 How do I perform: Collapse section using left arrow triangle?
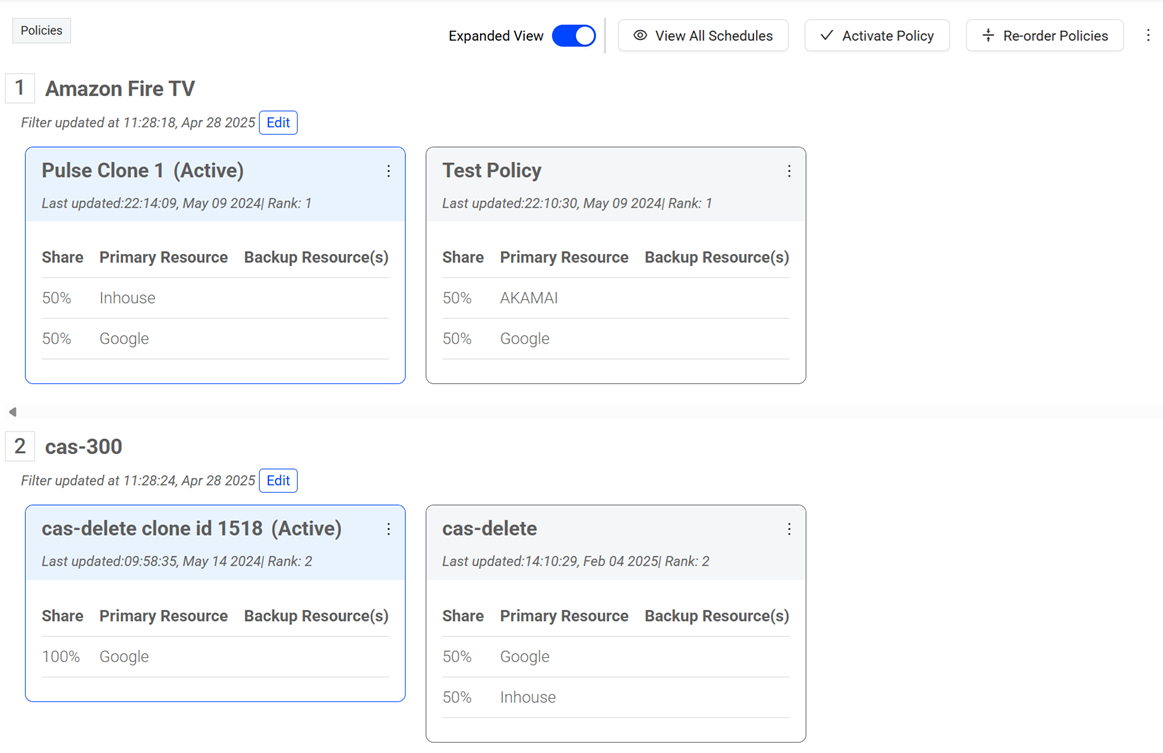coord(12,412)
